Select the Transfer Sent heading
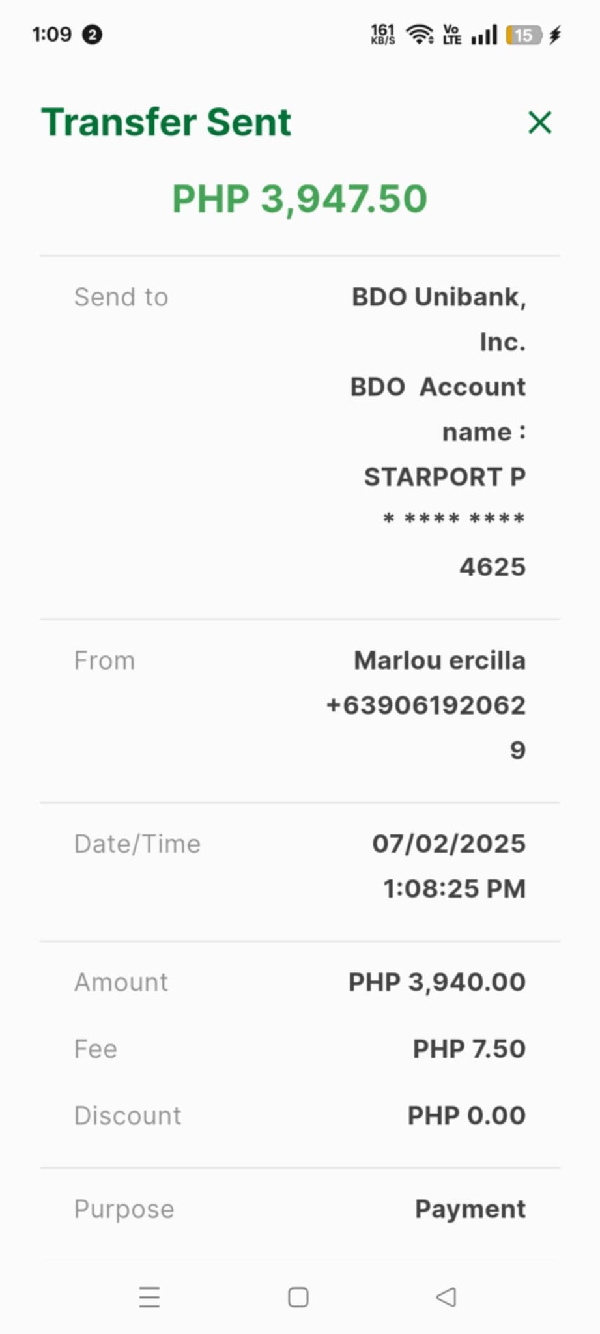 (166, 122)
